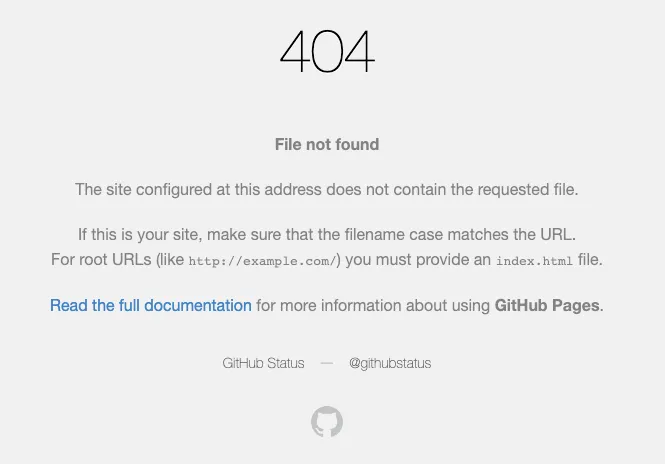Click the "site configured at this address" sentence
The height and width of the screenshot is (464, 665).
pos(327,190)
